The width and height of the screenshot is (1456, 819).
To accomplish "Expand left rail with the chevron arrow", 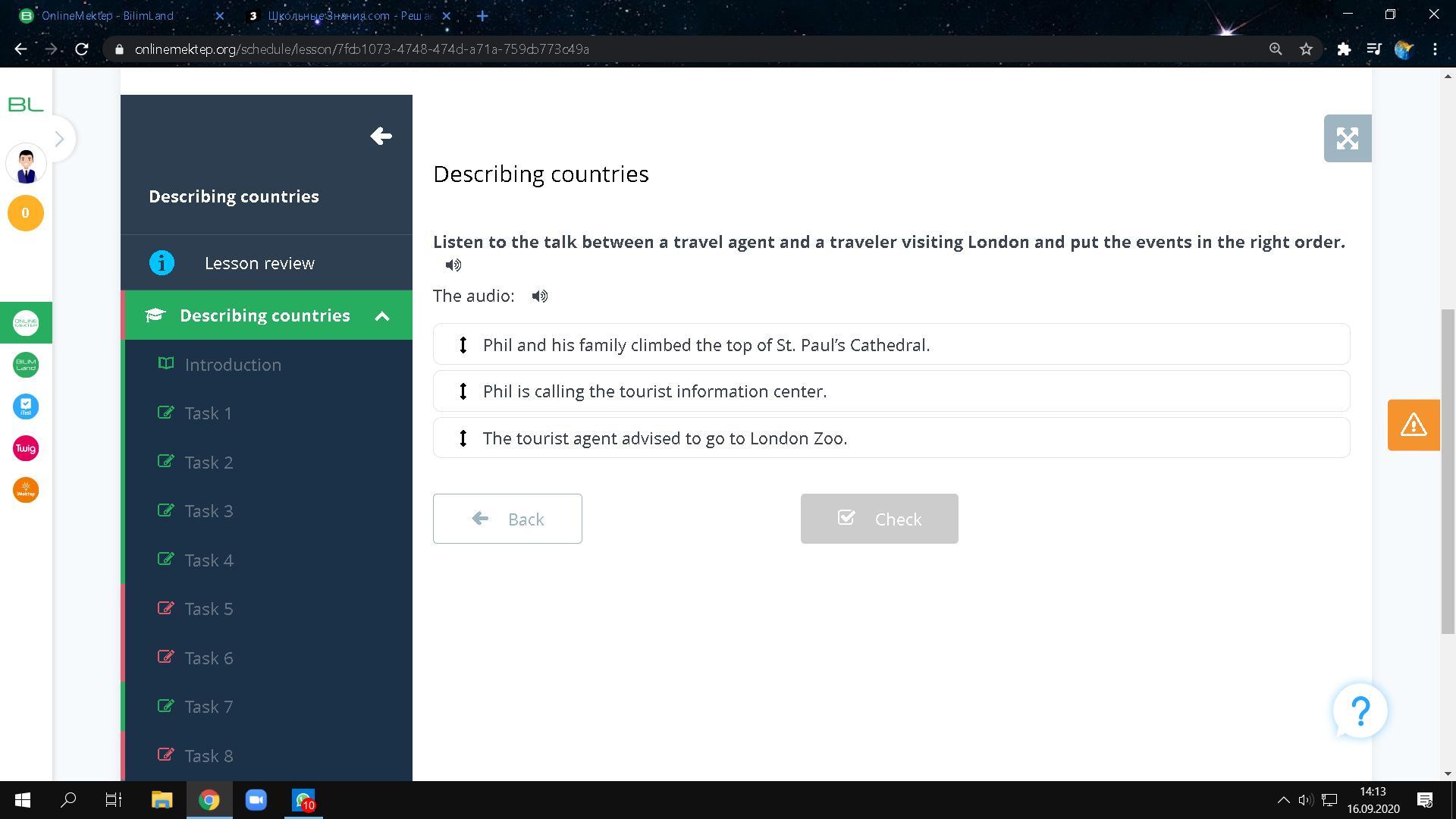I will click(x=59, y=139).
